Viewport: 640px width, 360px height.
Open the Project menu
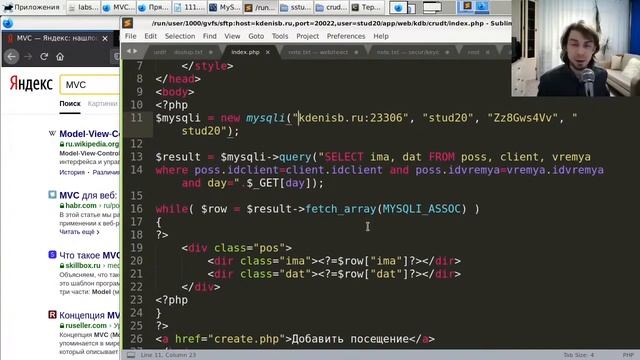[308, 36]
